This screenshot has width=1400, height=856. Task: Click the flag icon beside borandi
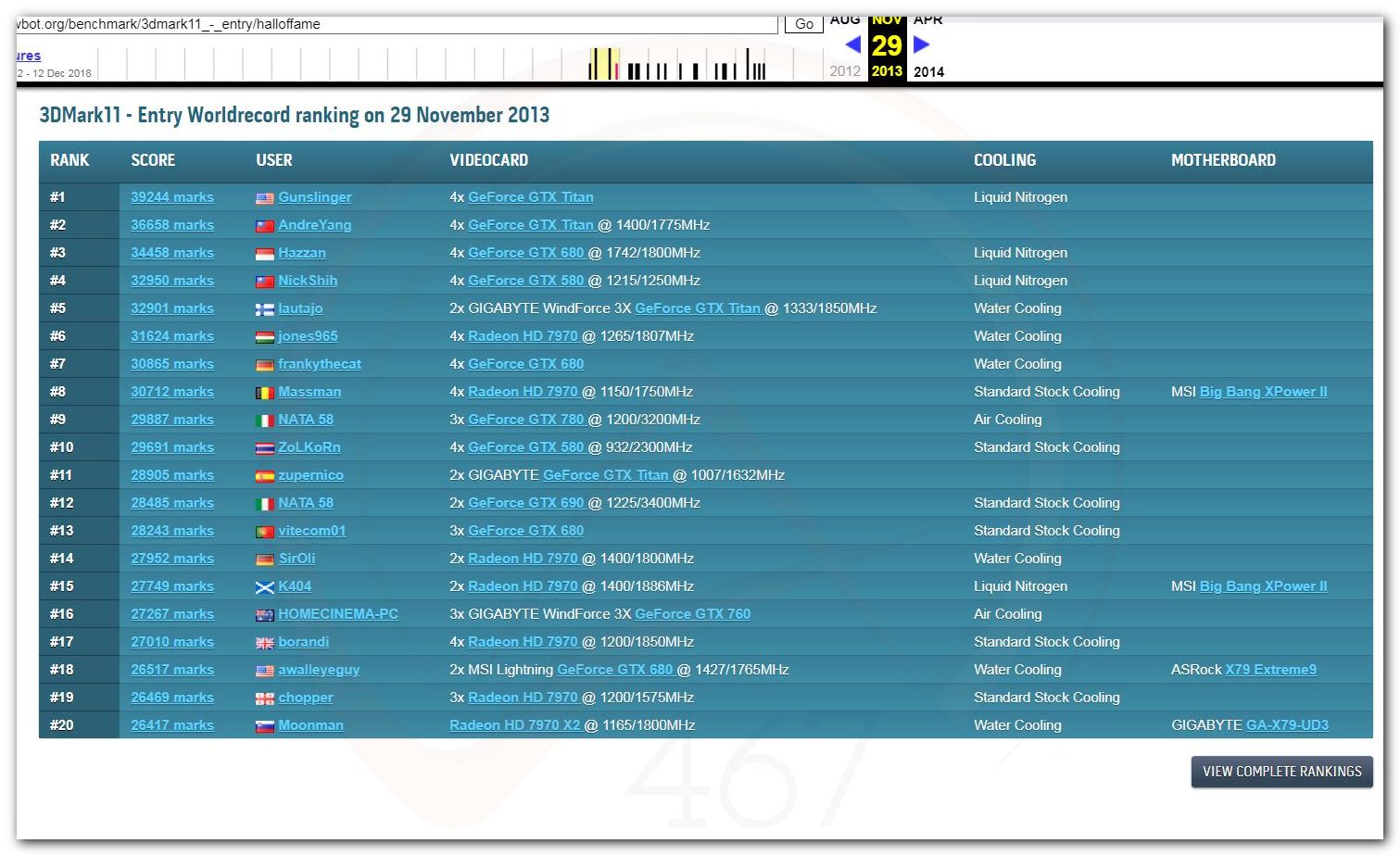(x=265, y=642)
